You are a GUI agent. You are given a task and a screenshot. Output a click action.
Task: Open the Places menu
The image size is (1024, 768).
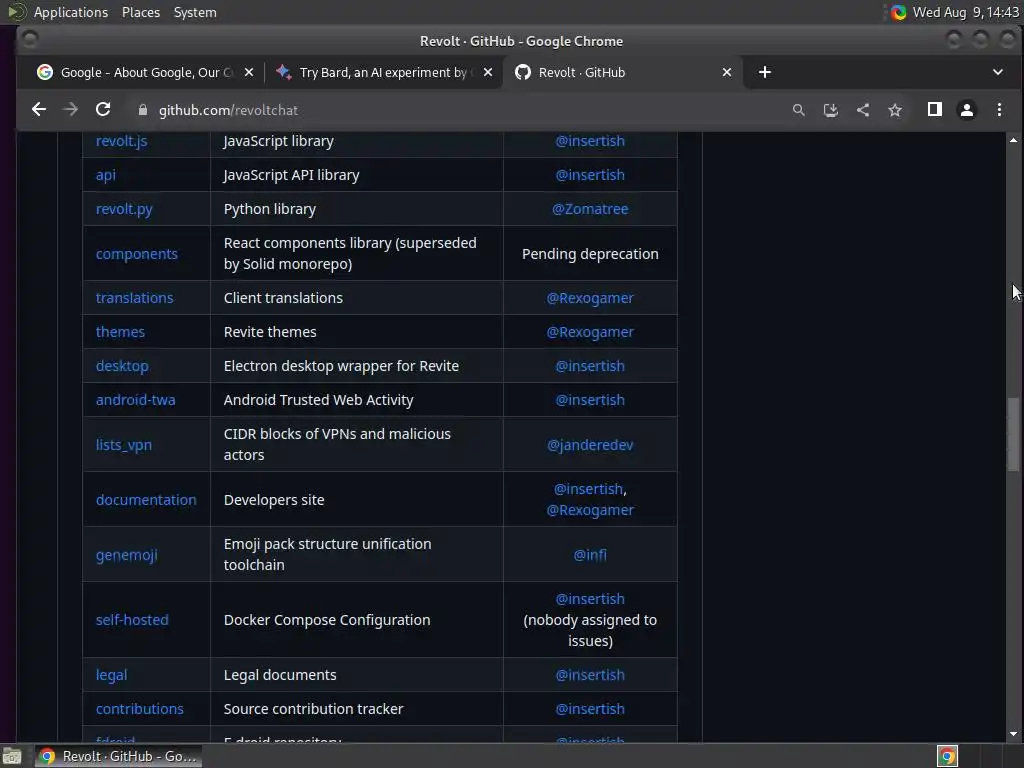click(x=141, y=12)
